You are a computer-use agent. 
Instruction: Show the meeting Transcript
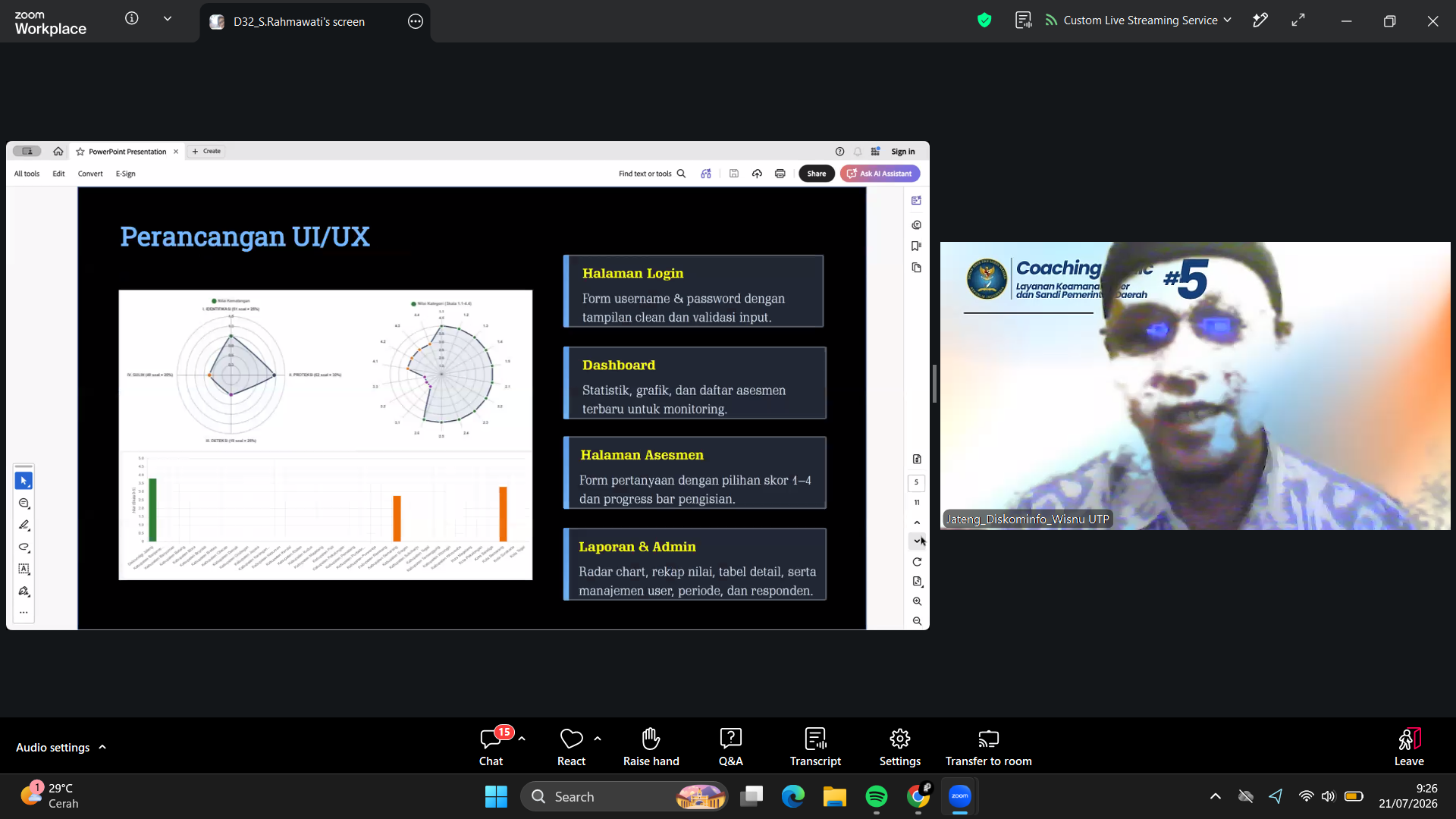point(815,747)
